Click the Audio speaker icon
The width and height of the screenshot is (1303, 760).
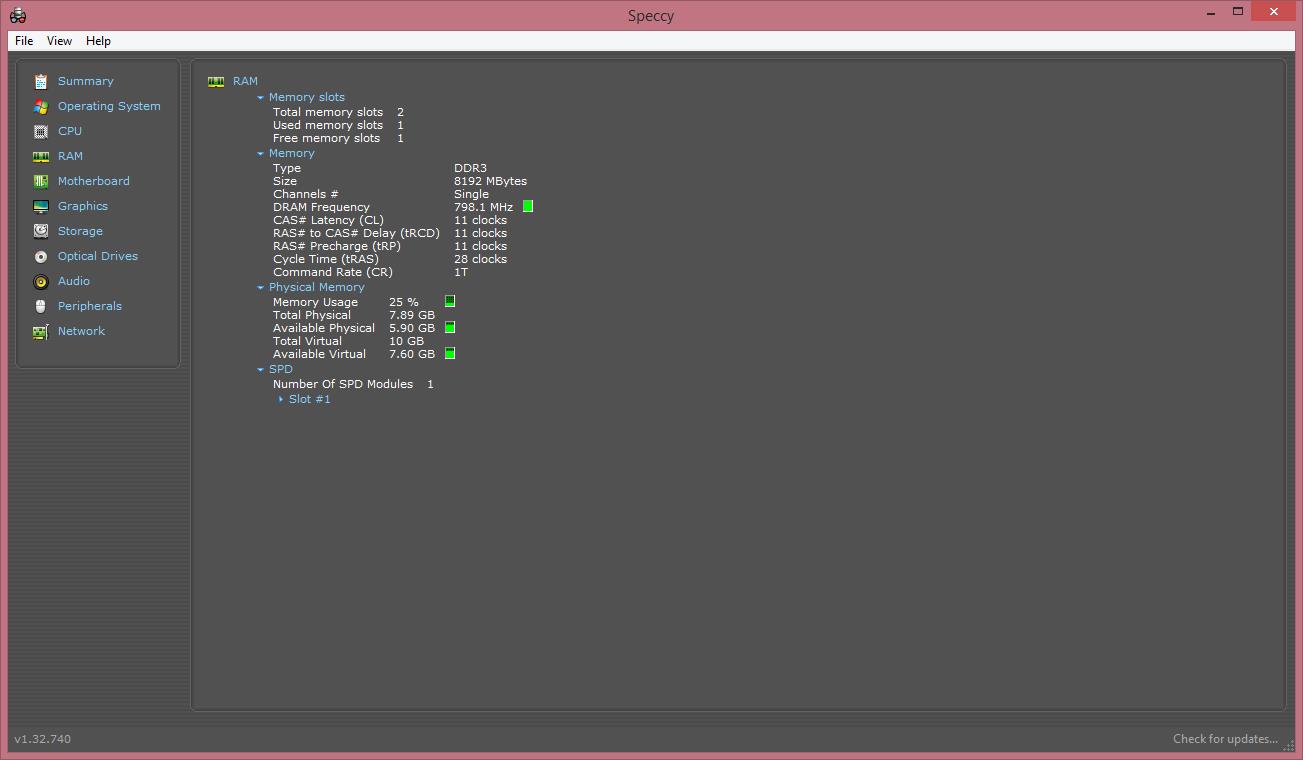click(x=40, y=281)
